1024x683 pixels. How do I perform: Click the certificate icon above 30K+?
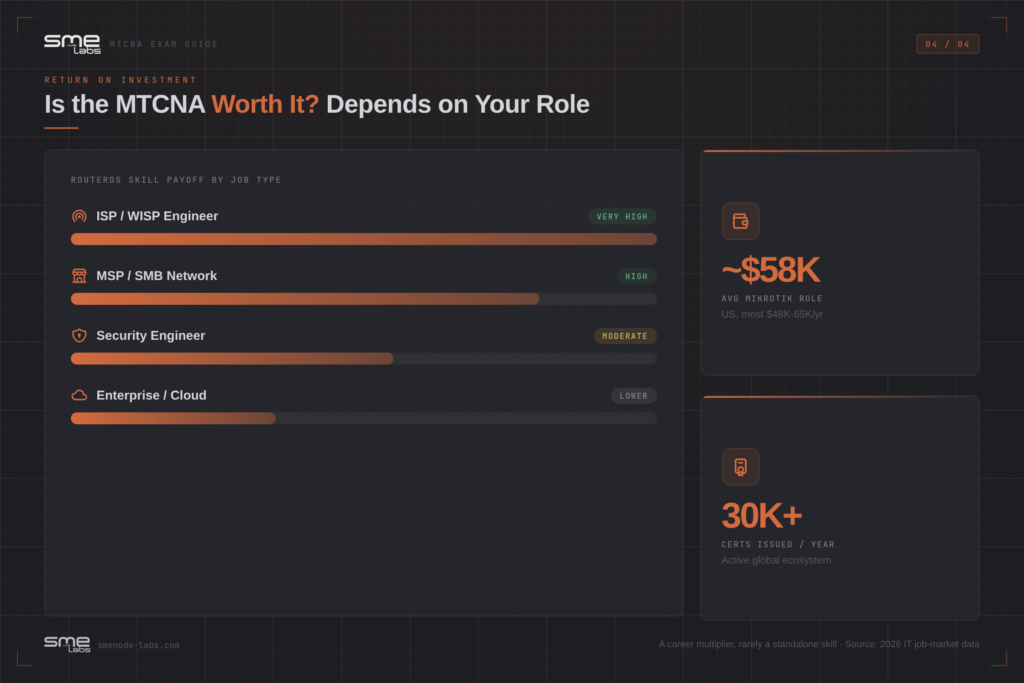[x=740, y=467]
